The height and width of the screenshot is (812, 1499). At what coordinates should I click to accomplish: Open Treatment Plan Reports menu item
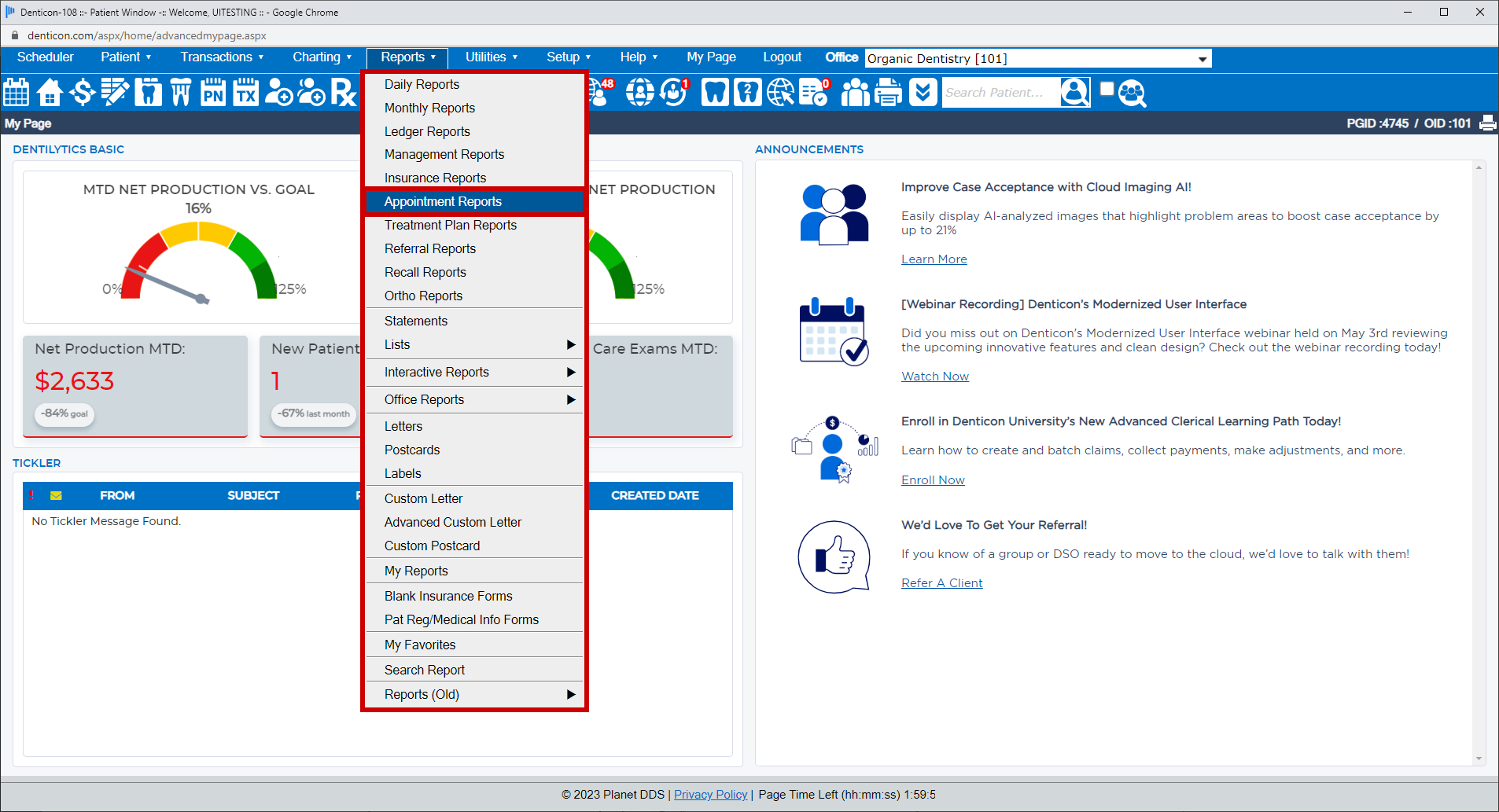pyautogui.click(x=475, y=226)
